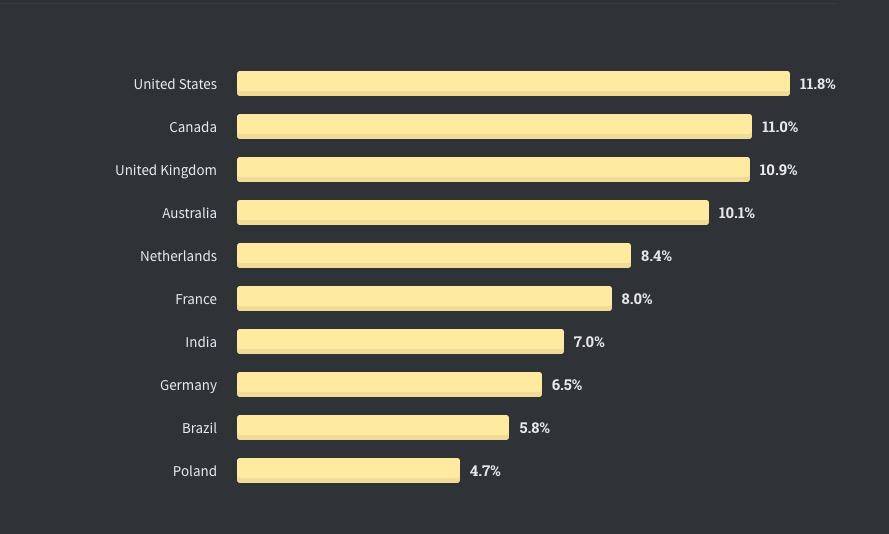Select the Germany bar

point(390,385)
